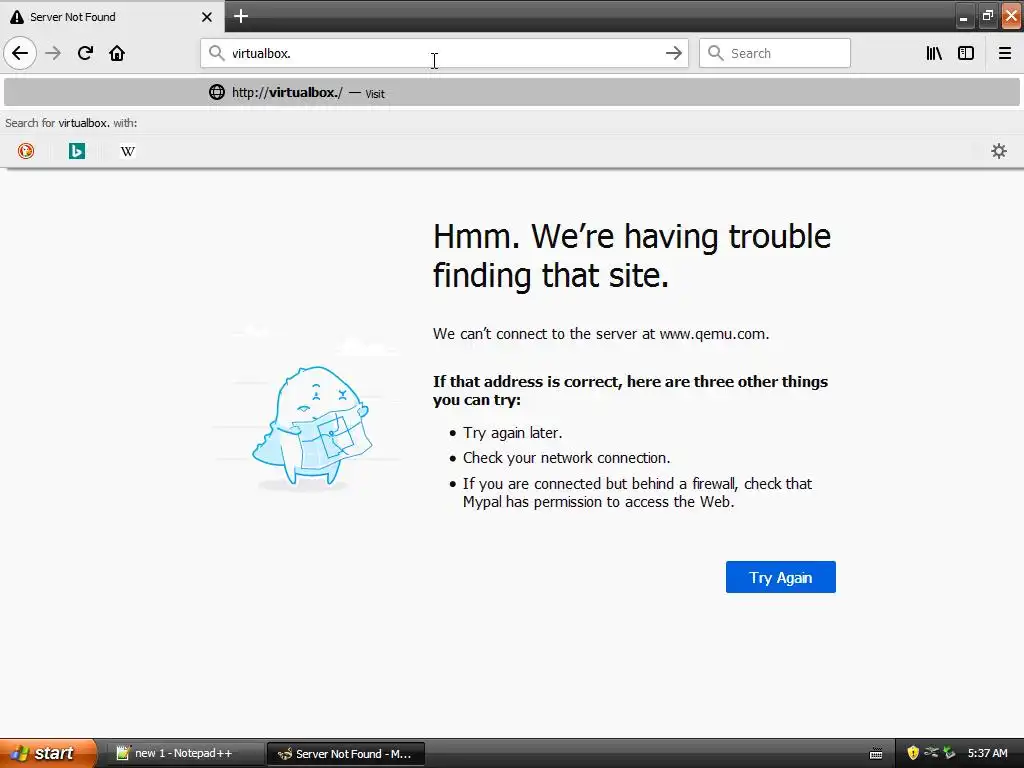Reload the current page

pos(85,53)
